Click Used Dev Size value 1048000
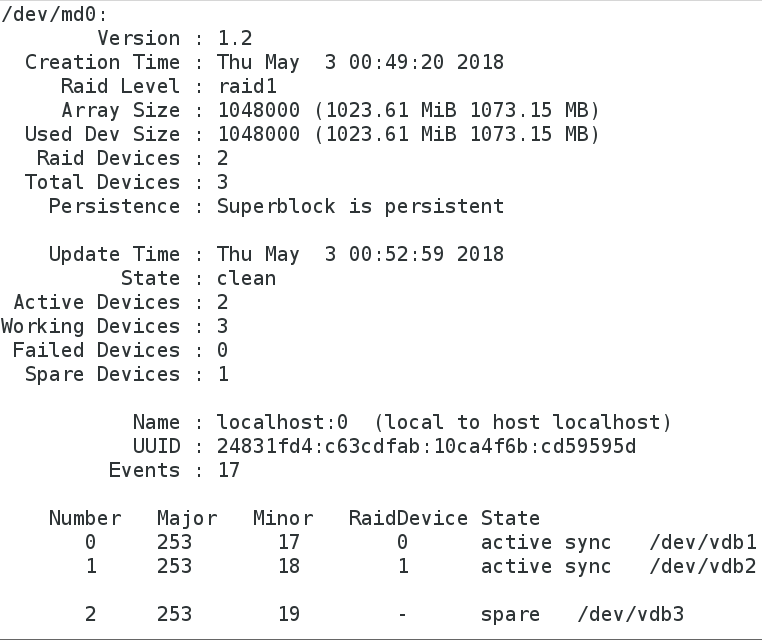Screen dimensions: 762x640 [x=259, y=134]
